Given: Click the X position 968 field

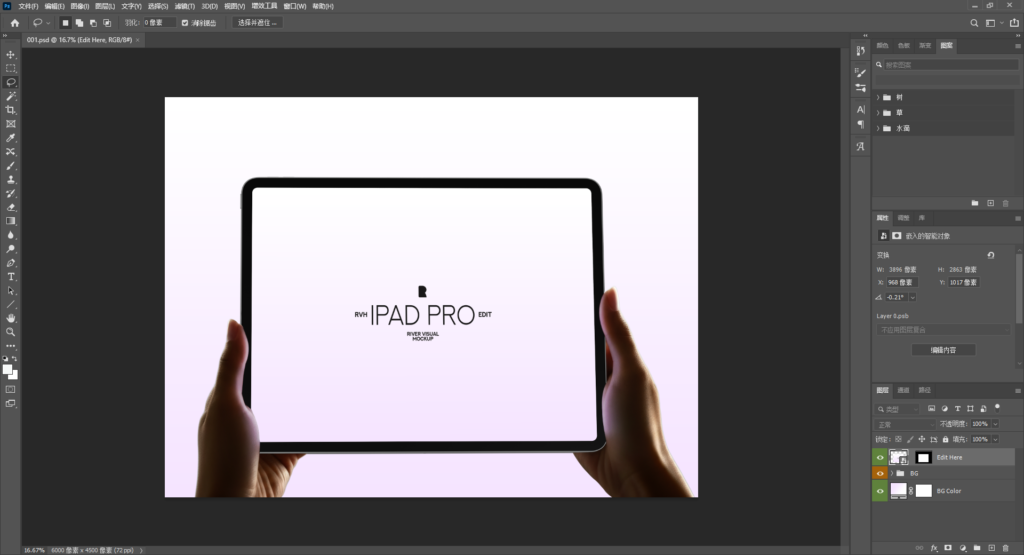Looking at the screenshot, I should (x=902, y=283).
